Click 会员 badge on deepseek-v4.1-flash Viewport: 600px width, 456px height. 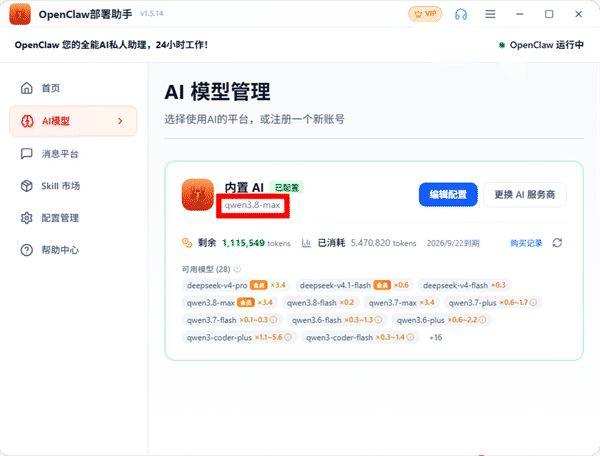point(382,285)
